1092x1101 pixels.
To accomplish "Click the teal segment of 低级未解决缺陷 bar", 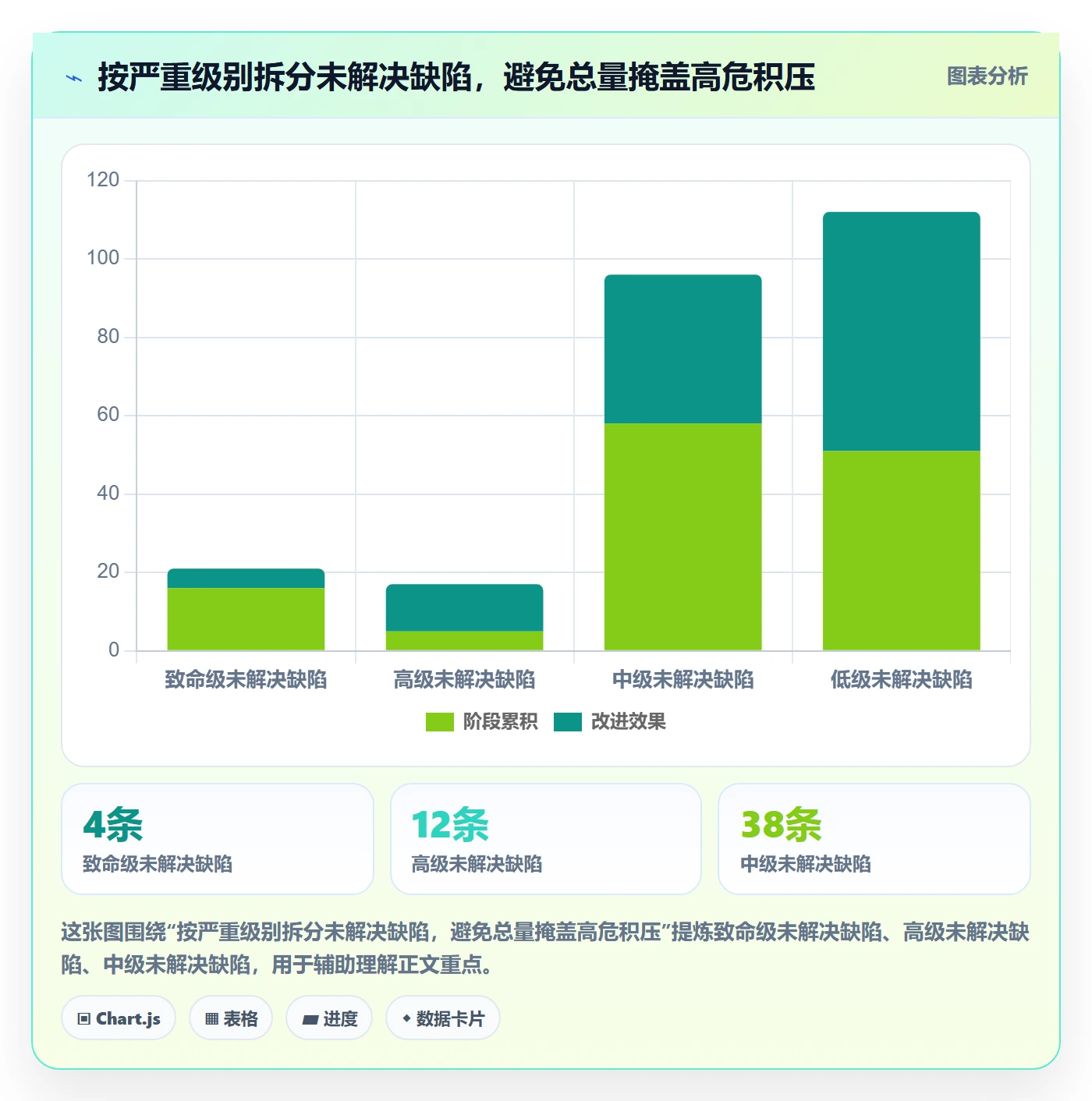I will pyautogui.click(x=901, y=331).
